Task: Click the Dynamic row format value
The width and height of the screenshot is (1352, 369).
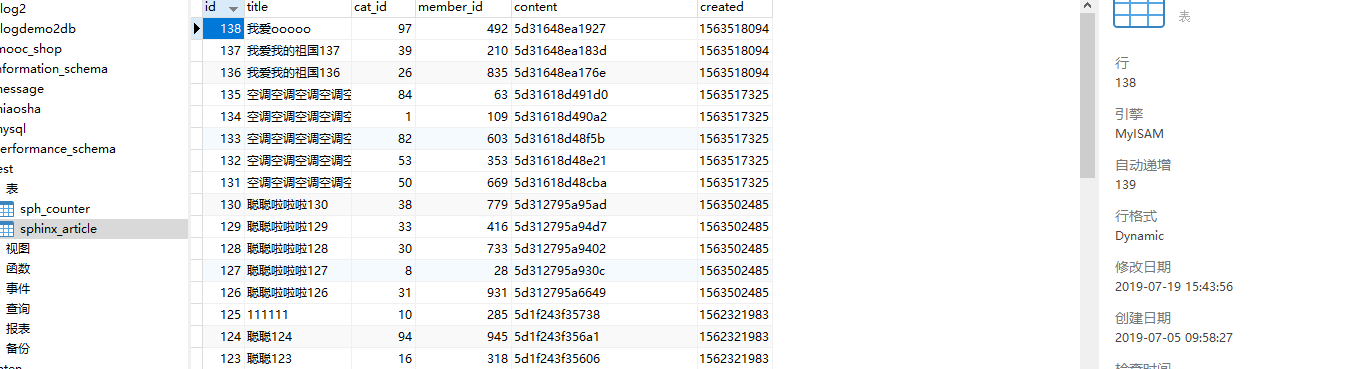Action: click(1140, 237)
